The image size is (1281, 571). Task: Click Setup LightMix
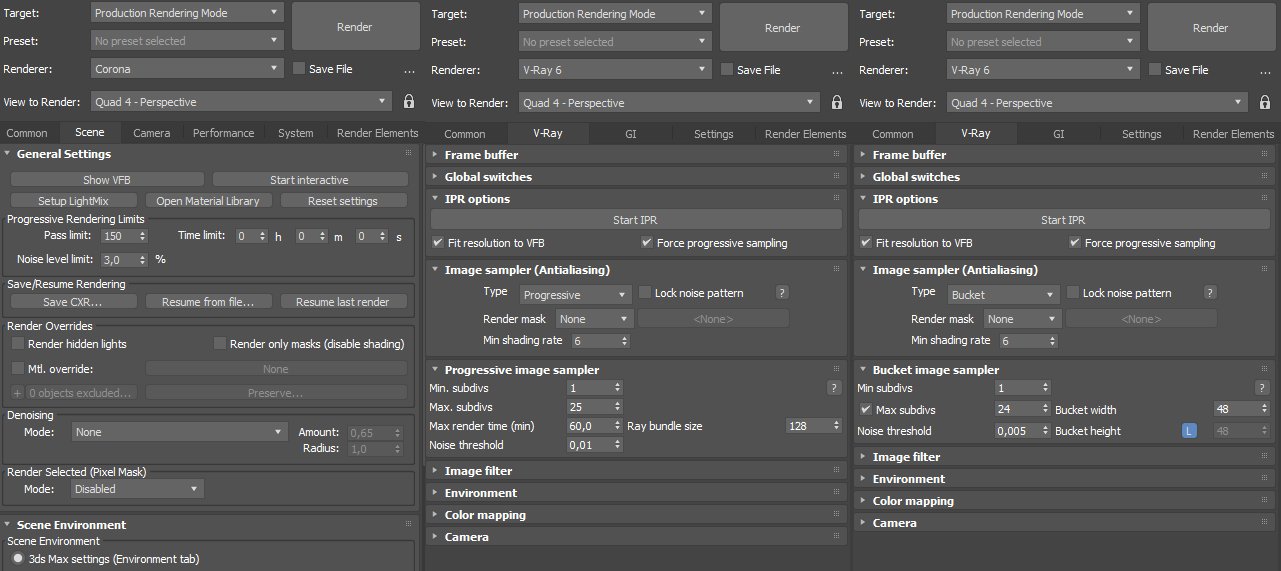73,201
